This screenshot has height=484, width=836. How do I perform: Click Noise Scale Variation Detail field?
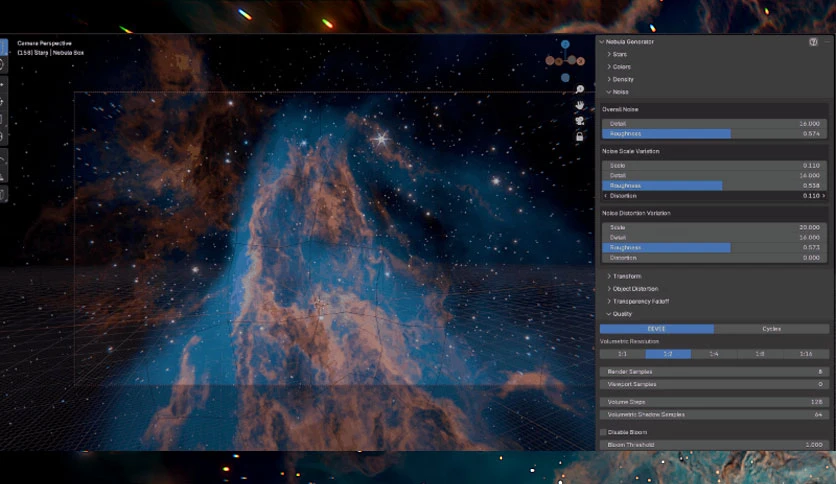[x=714, y=175]
